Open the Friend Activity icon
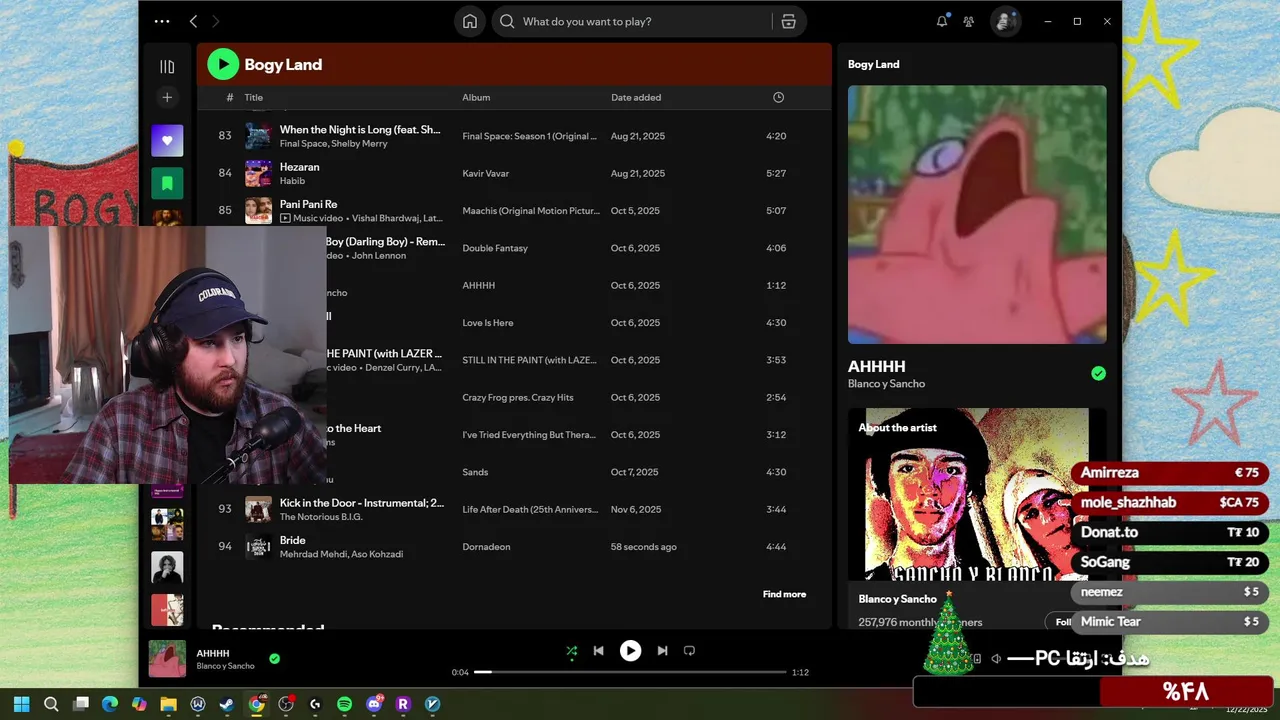Image resolution: width=1280 pixels, height=720 pixels. (968, 21)
